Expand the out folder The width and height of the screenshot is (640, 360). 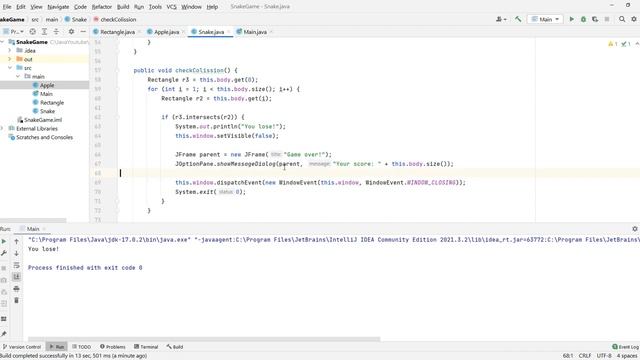click(10, 59)
